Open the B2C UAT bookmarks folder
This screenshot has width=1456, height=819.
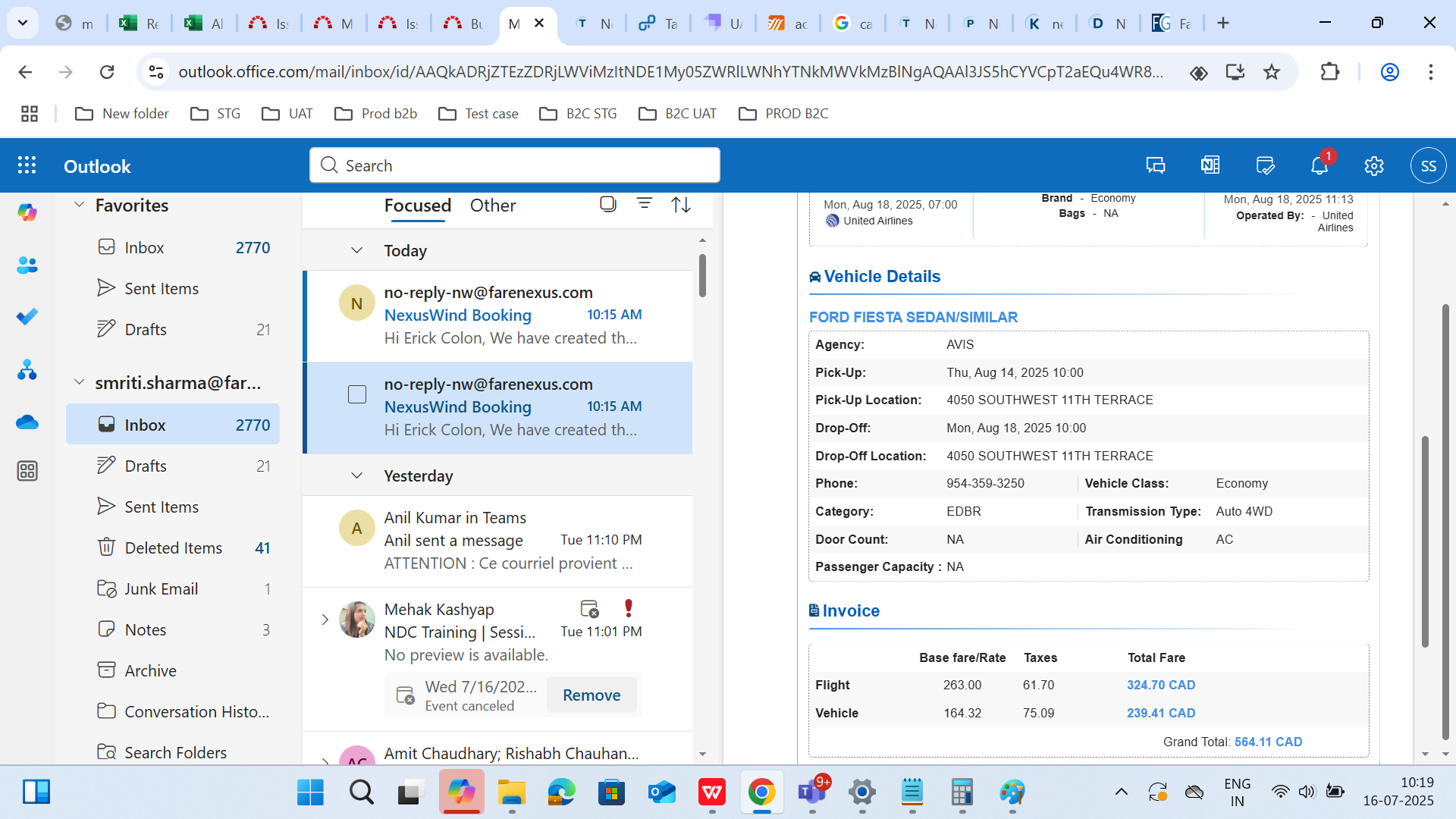(678, 114)
